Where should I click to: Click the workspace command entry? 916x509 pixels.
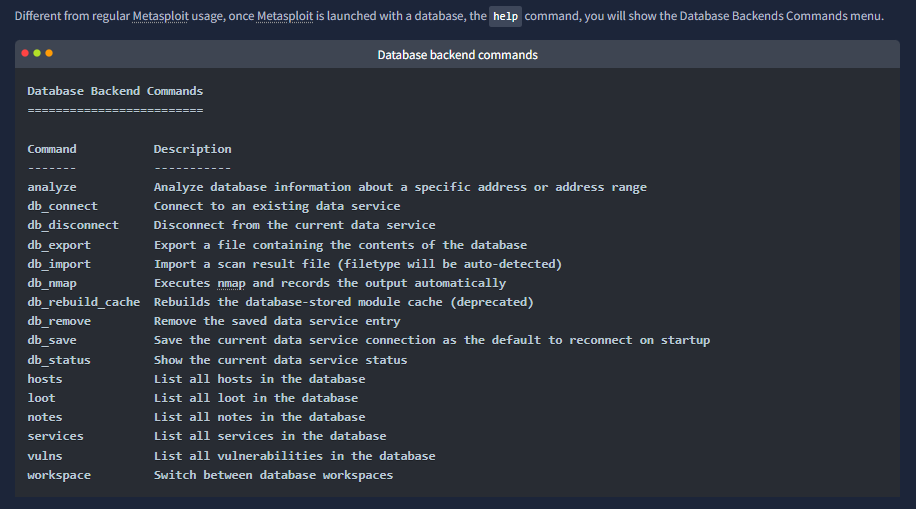[x=59, y=475]
